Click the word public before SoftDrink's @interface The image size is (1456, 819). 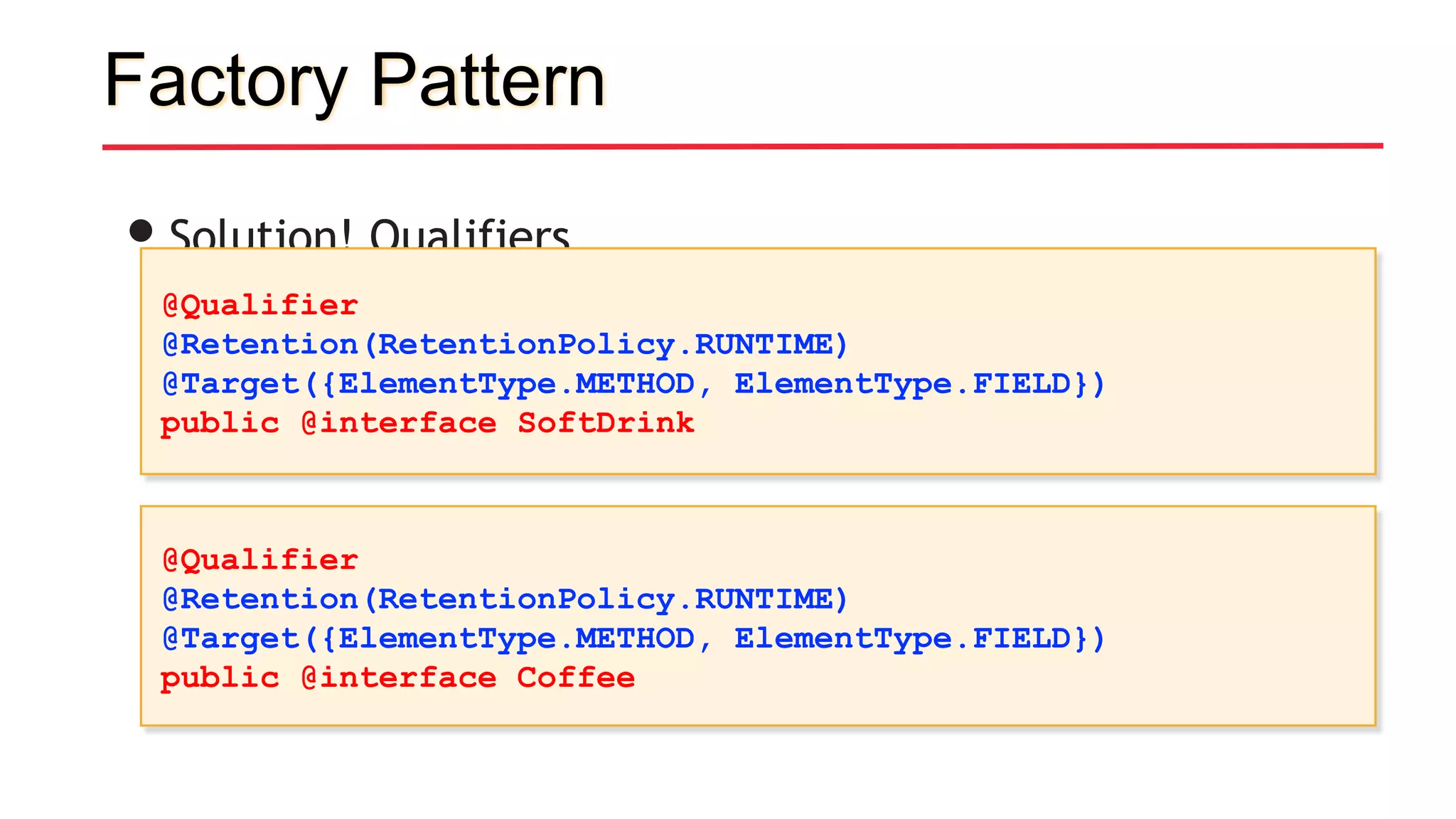[x=220, y=423]
